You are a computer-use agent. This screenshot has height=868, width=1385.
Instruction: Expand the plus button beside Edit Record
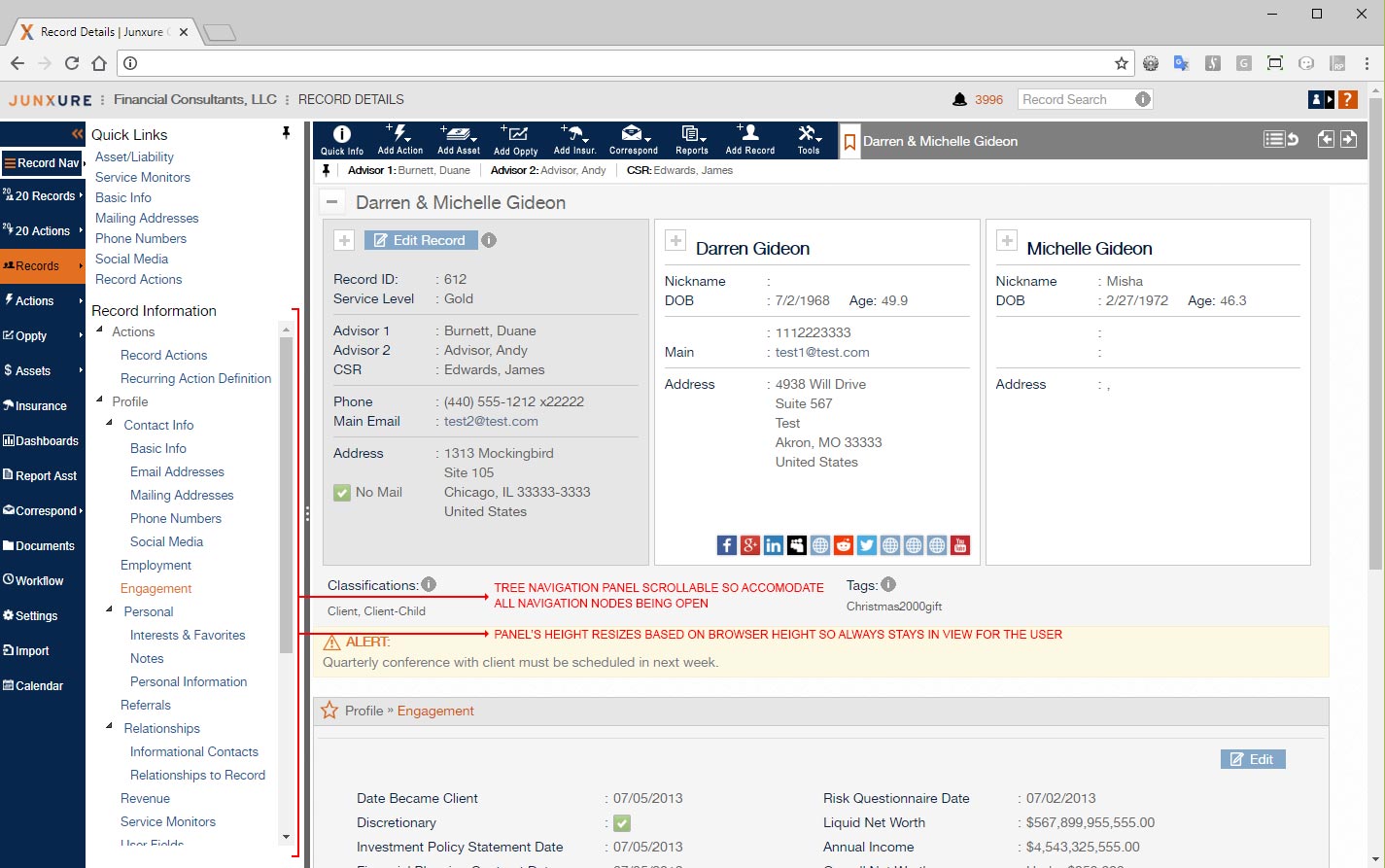[x=344, y=240]
